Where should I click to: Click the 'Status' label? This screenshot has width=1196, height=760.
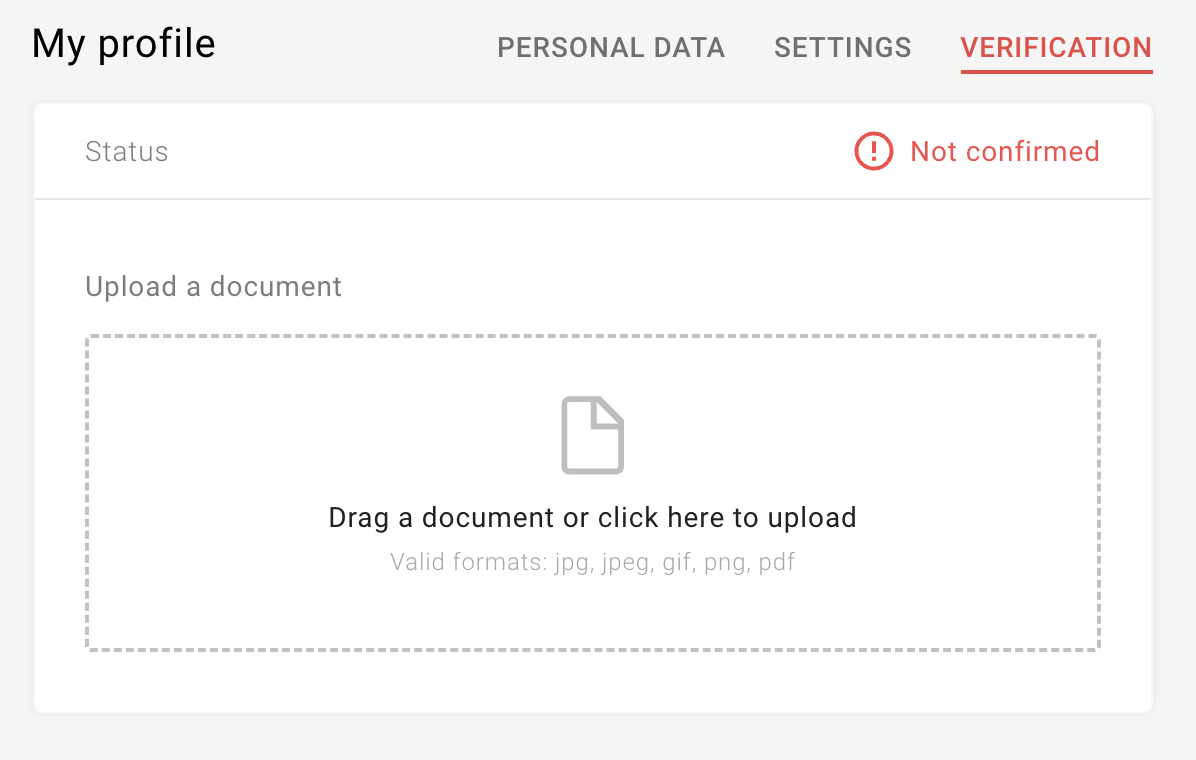[127, 151]
